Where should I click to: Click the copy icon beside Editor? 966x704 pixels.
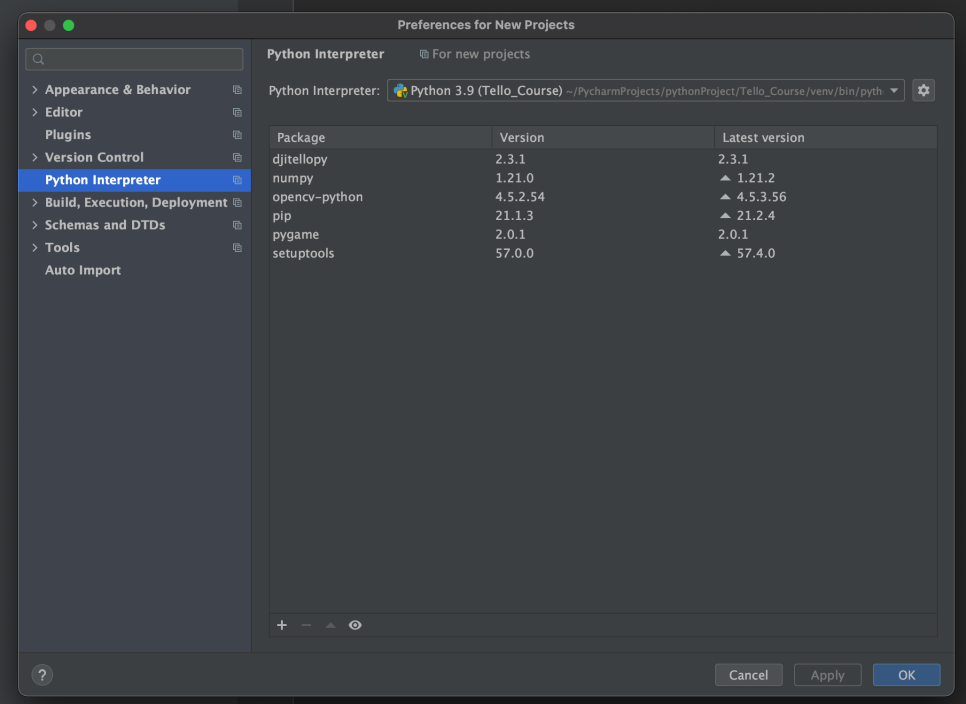[237, 112]
